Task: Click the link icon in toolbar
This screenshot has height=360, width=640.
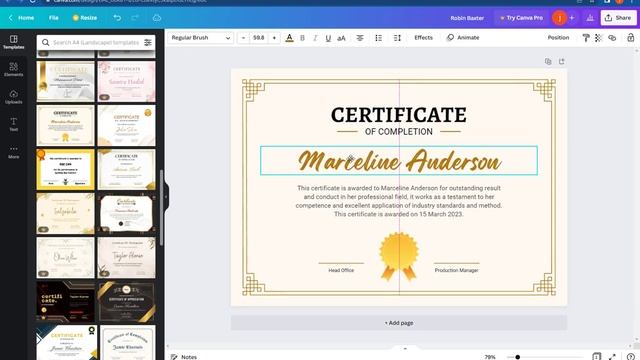Action: 612,38
